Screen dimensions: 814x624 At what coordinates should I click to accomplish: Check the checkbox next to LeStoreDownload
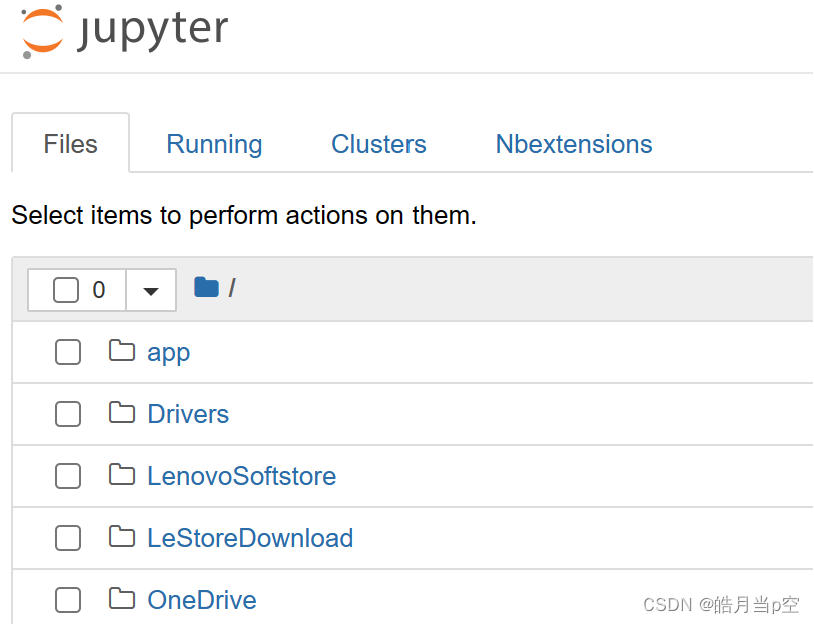[x=68, y=538]
